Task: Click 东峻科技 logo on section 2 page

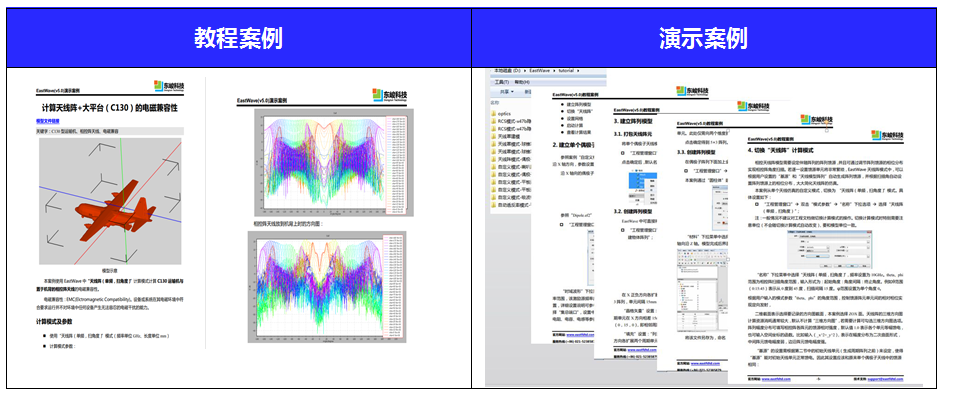Action: coord(692,91)
